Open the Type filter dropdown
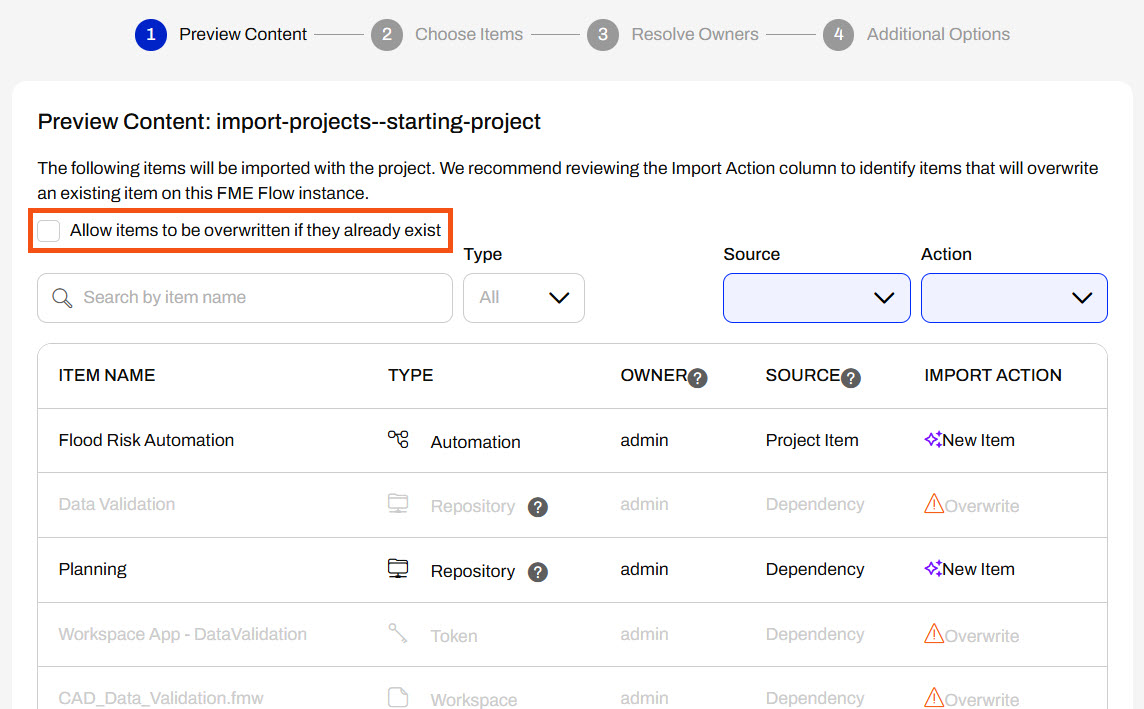 524,298
